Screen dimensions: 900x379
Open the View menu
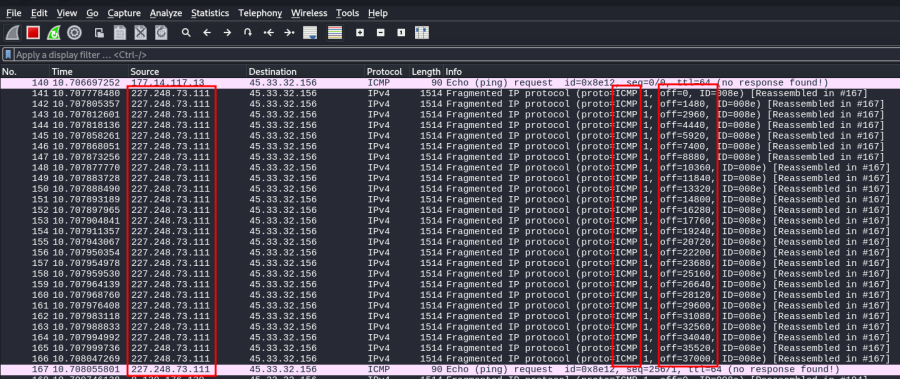coord(67,13)
